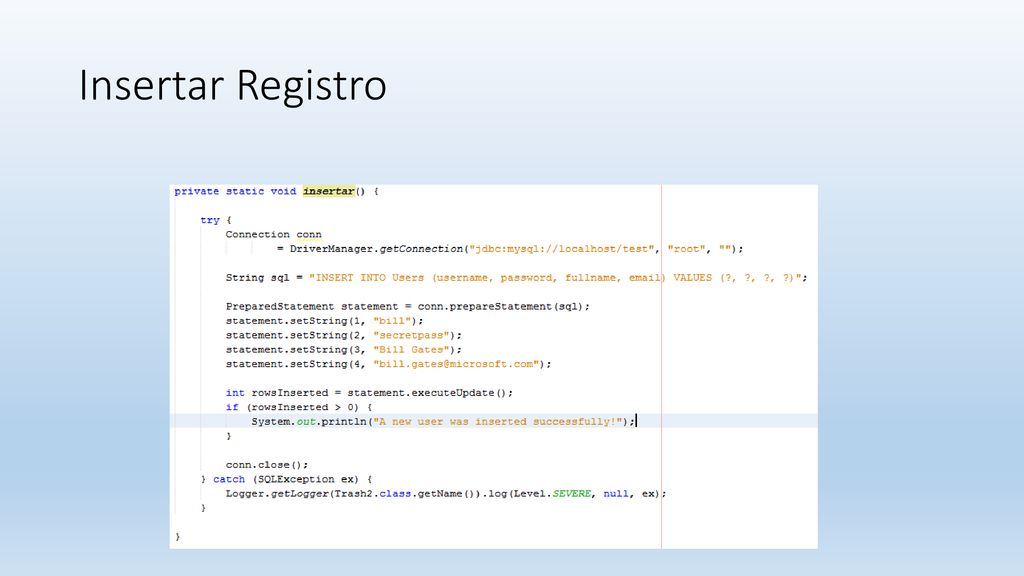Select the "bill.gates@microsoft.com" string
1024x576 pixels.
point(456,364)
